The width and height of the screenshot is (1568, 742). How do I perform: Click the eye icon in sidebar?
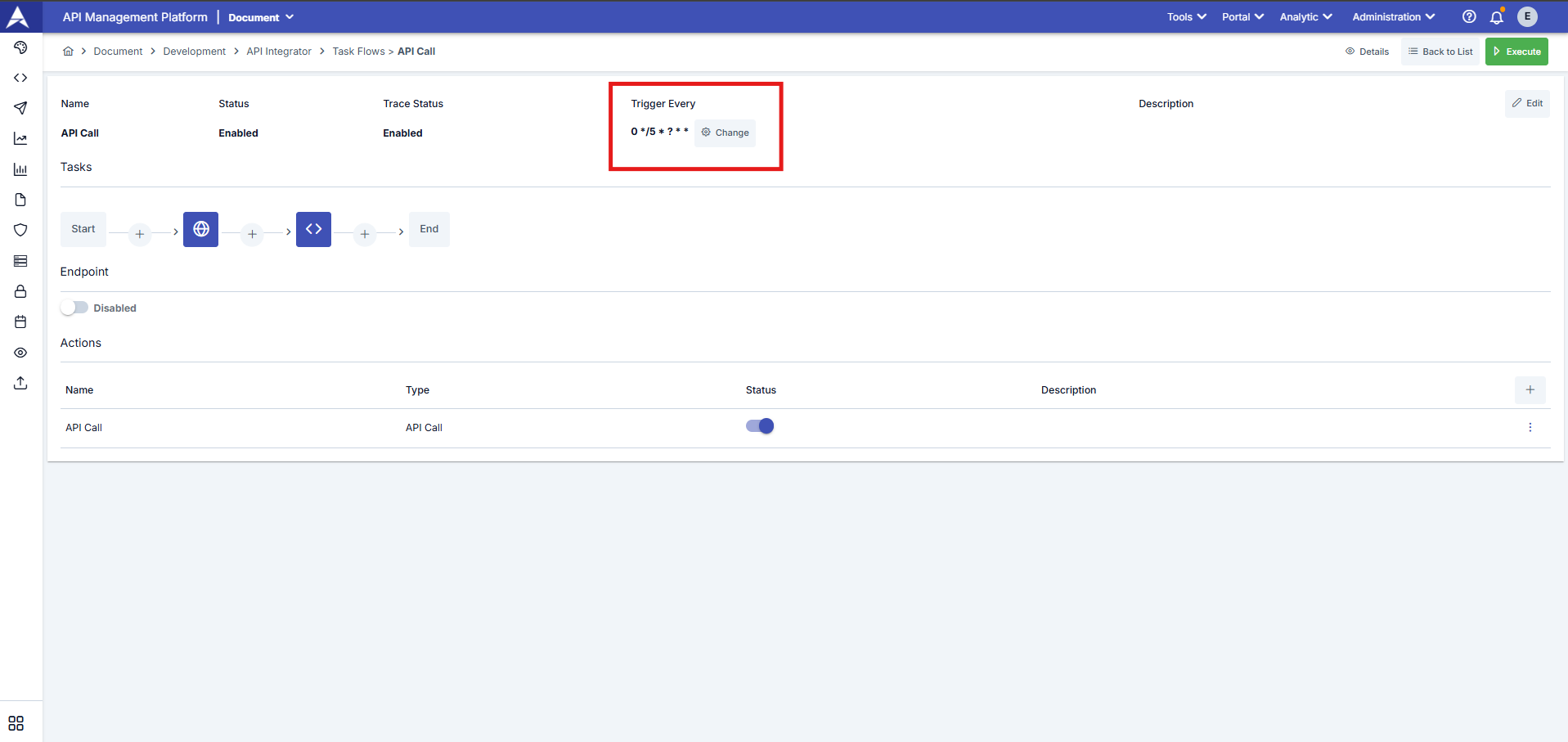pos(20,353)
